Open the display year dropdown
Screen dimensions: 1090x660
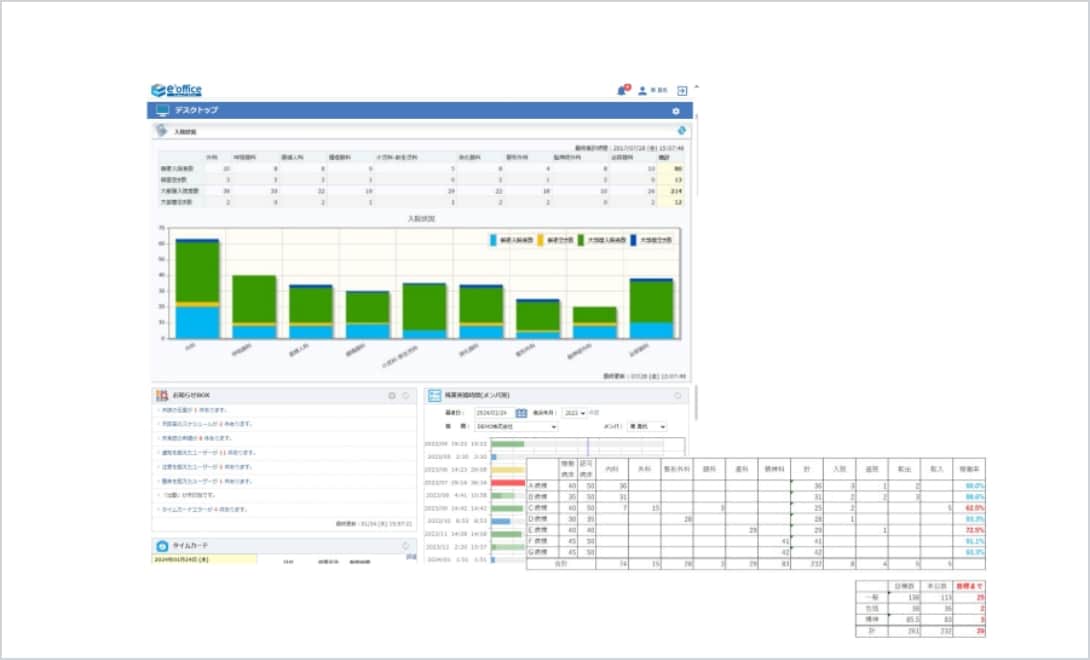click(x=574, y=413)
